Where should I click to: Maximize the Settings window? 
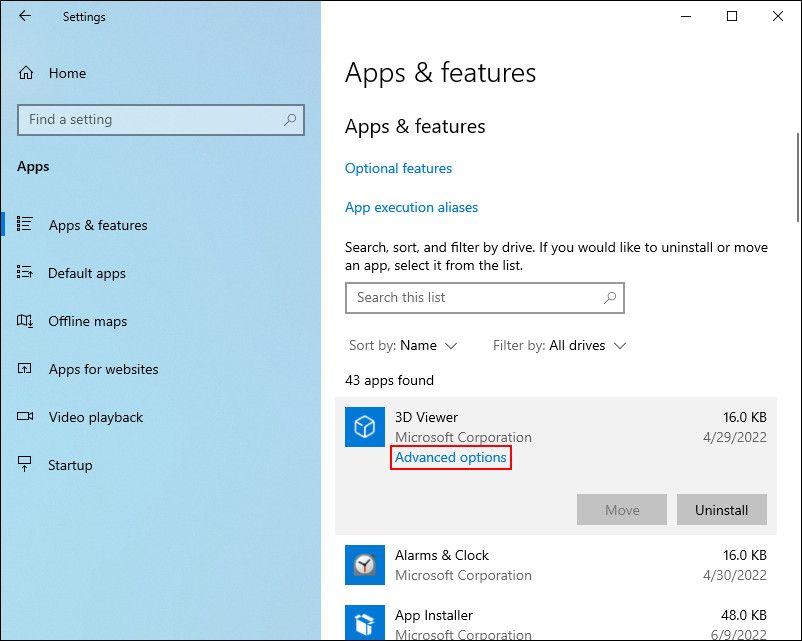(x=732, y=16)
